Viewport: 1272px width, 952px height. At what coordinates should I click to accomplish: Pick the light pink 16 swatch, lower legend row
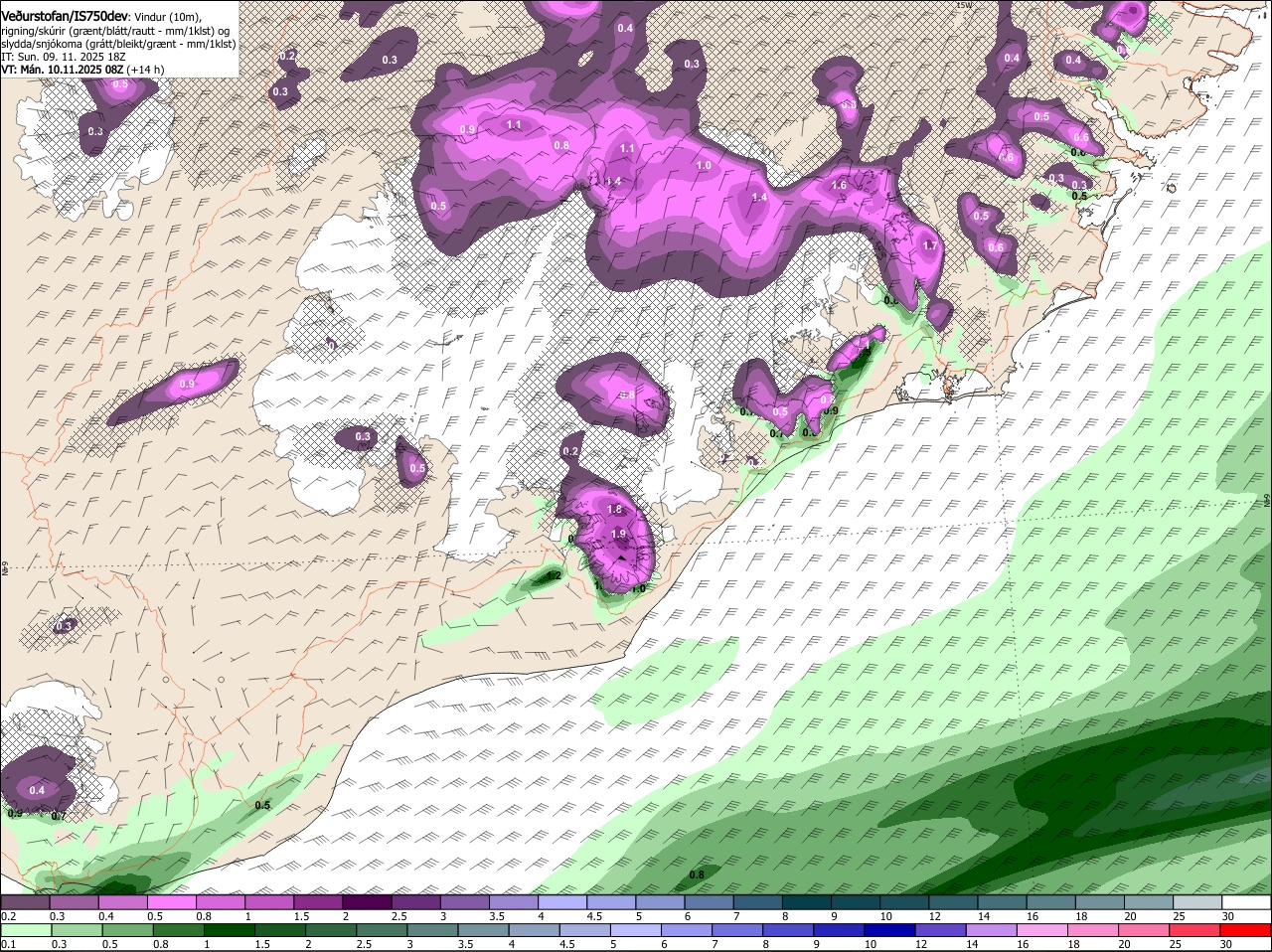pos(1044,930)
